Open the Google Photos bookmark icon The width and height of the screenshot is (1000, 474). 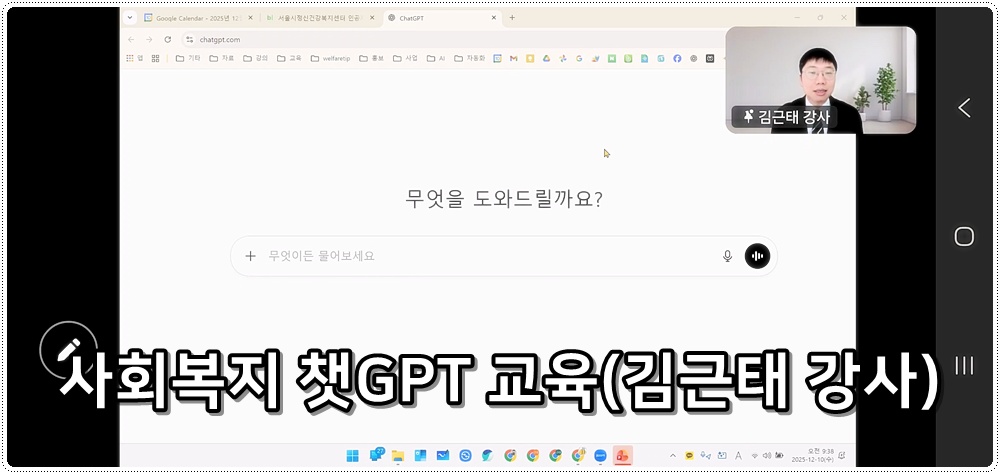click(562, 58)
